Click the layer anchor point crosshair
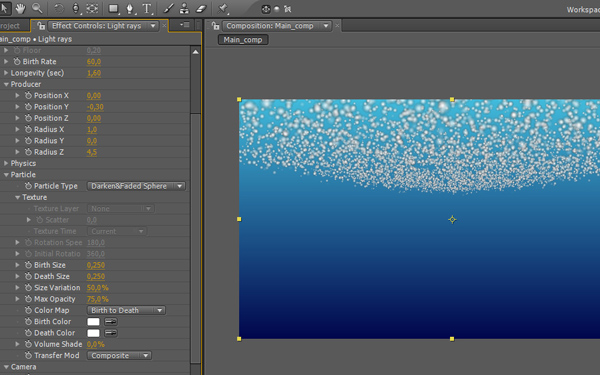Screen dimensions: 600x375 point(452,220)
